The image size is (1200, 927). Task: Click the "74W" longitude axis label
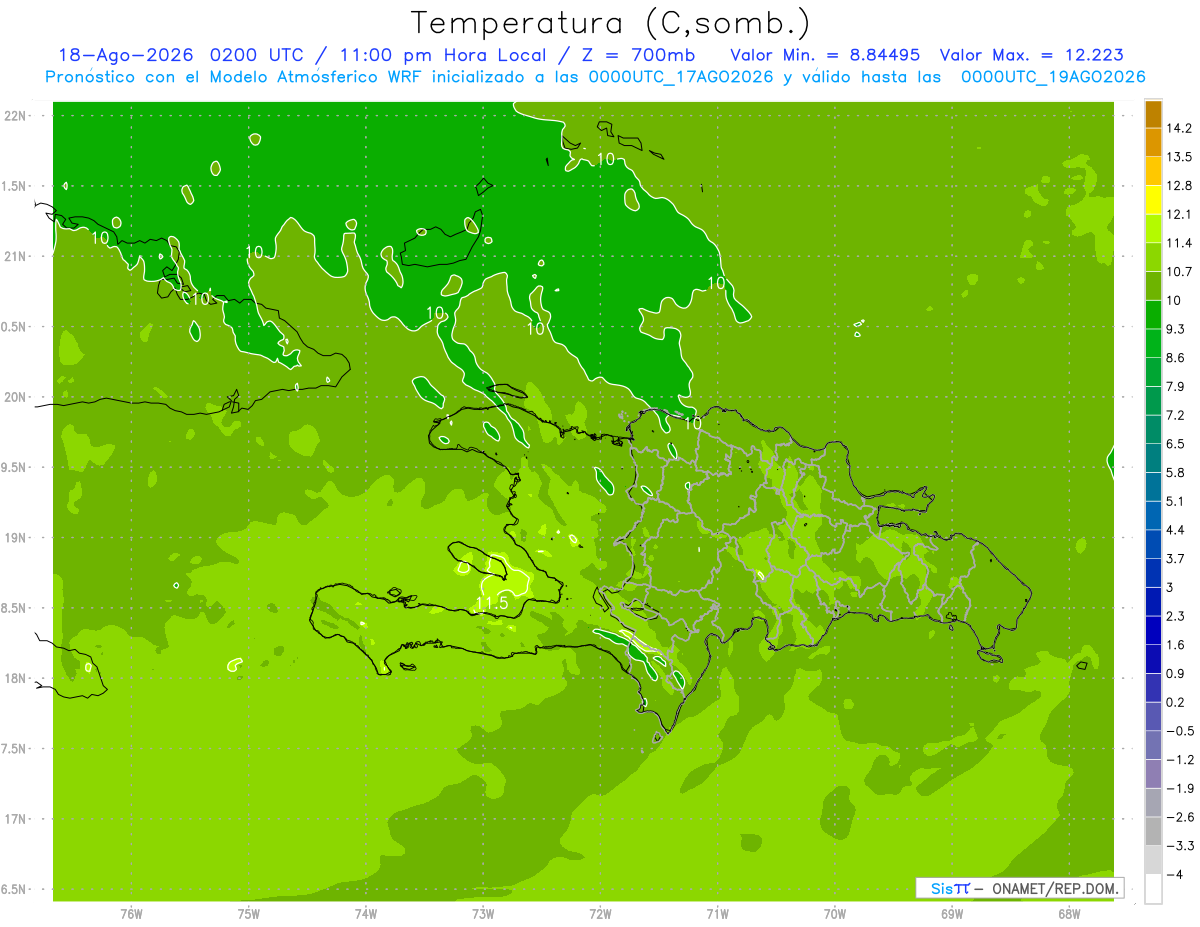[x=365, y=914]
